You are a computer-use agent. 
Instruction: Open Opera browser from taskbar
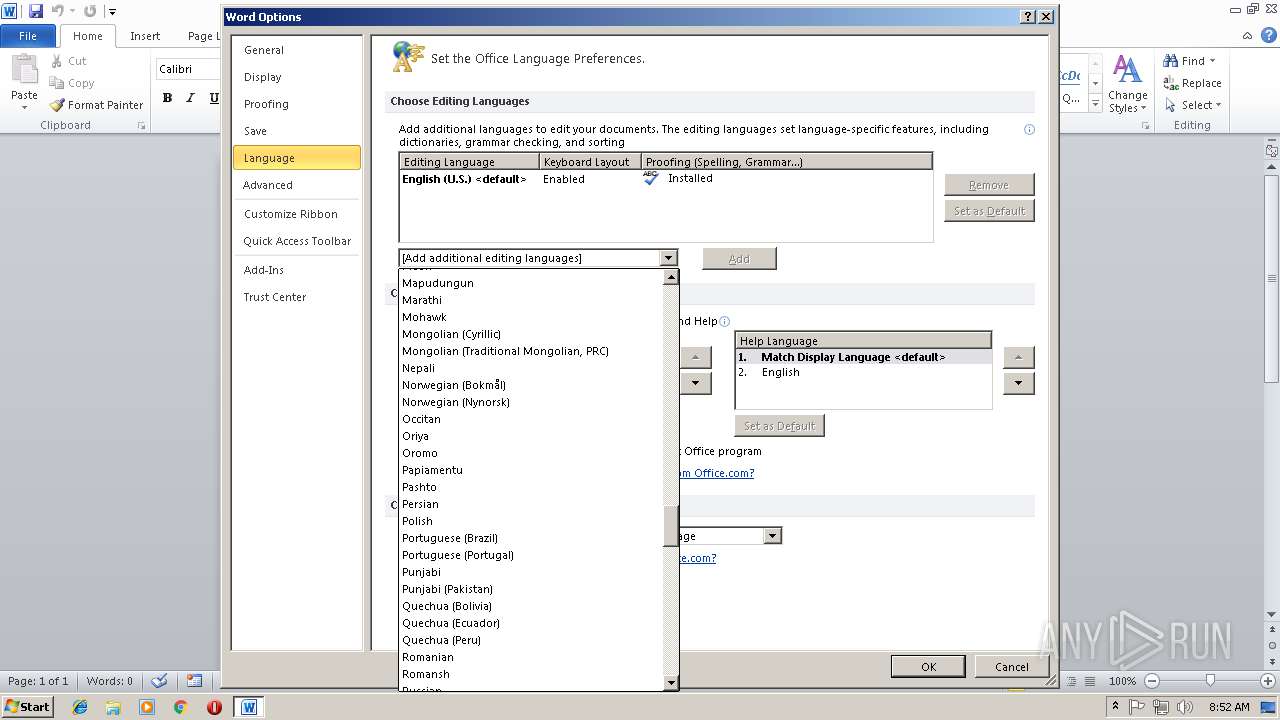214,707
